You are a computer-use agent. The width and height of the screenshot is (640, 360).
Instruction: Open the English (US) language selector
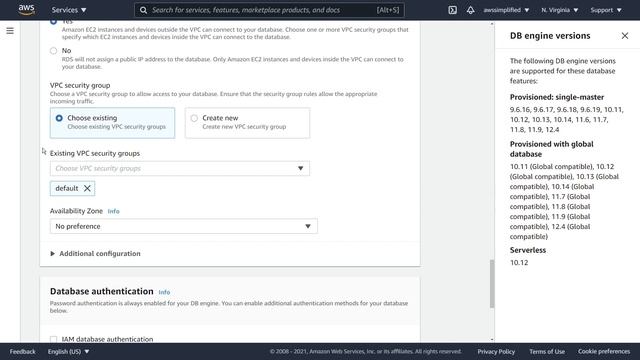68,351
